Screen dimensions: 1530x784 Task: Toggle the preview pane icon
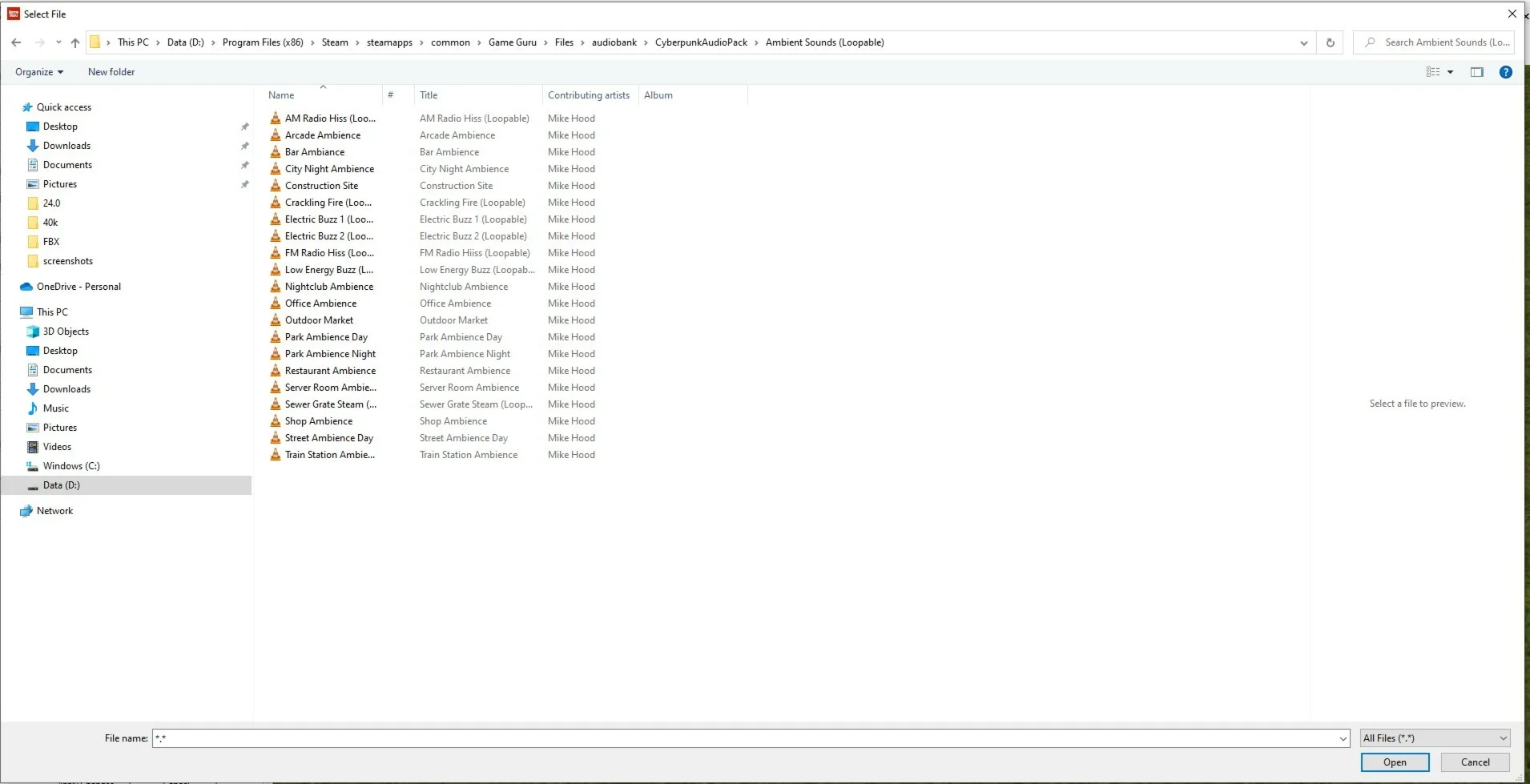point(1477,72)
